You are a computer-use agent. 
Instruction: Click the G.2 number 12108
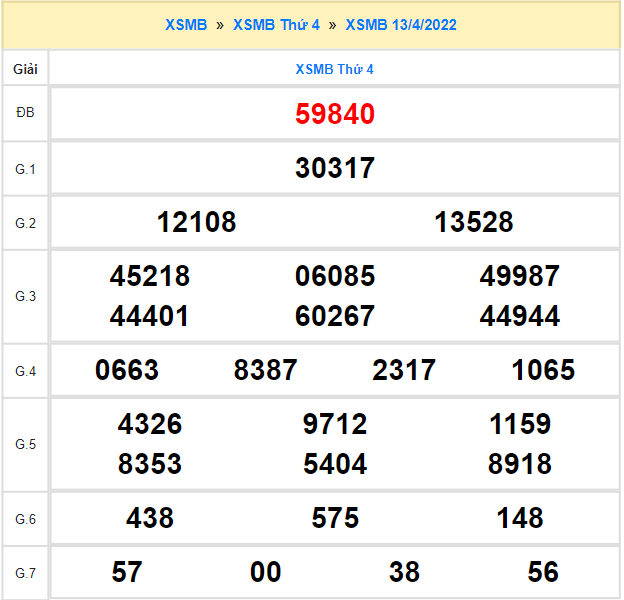point(196,222)
